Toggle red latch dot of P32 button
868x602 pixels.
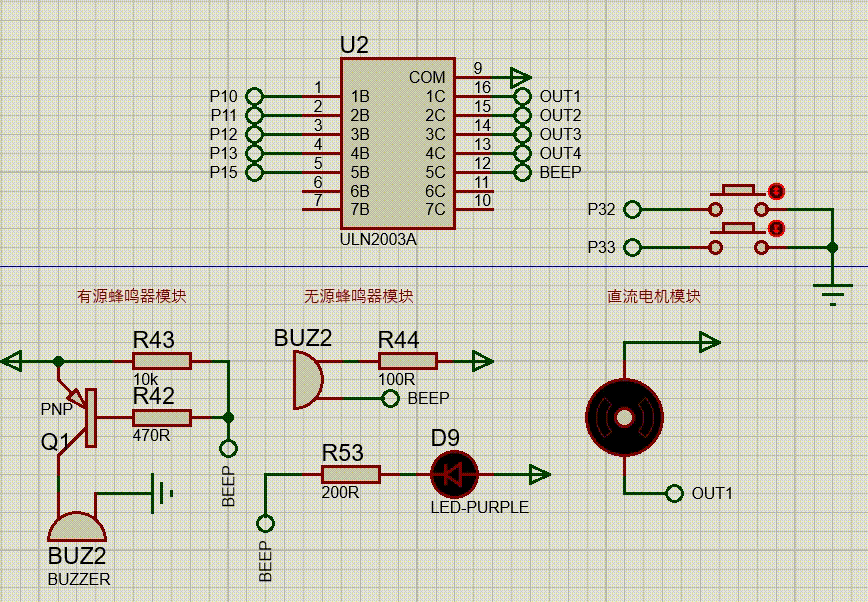tap(776, 191)
